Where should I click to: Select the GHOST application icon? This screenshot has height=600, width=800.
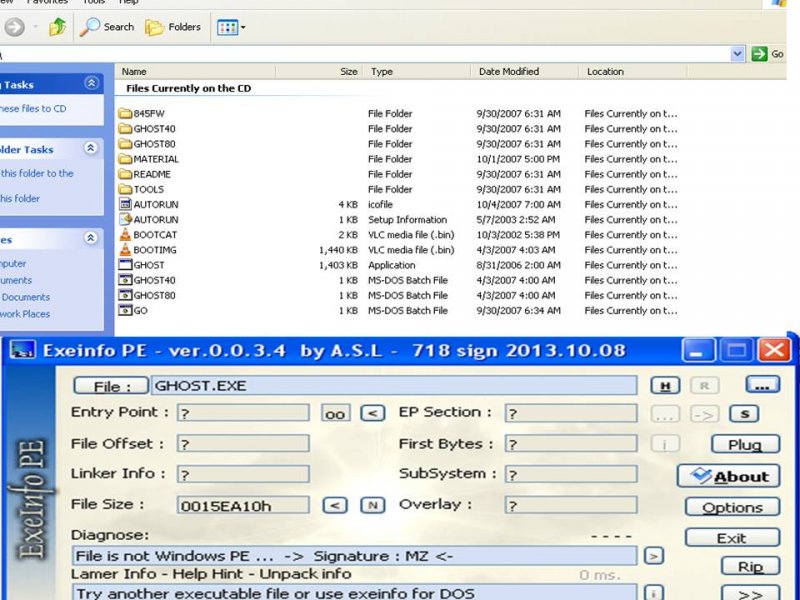tap(125, 265)
